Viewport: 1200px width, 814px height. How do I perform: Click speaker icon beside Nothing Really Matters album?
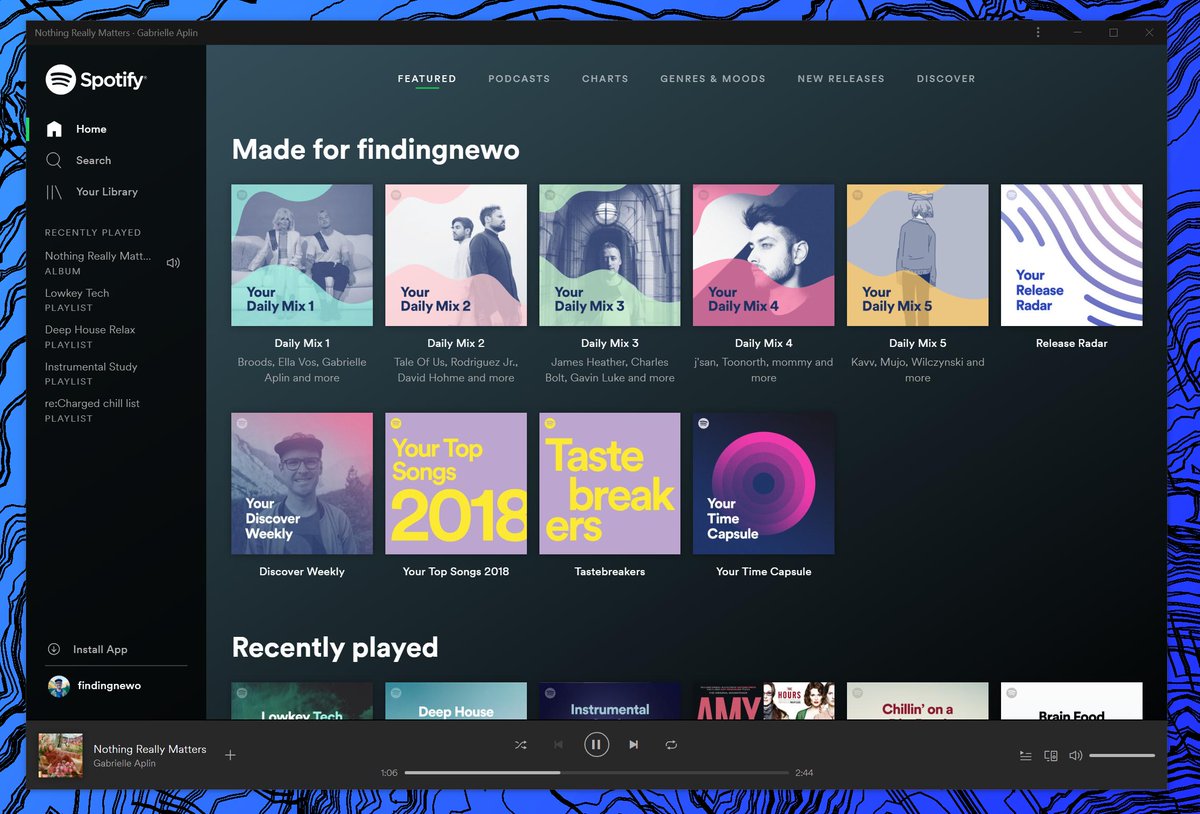pyautogui.click(x=173, y=263)
